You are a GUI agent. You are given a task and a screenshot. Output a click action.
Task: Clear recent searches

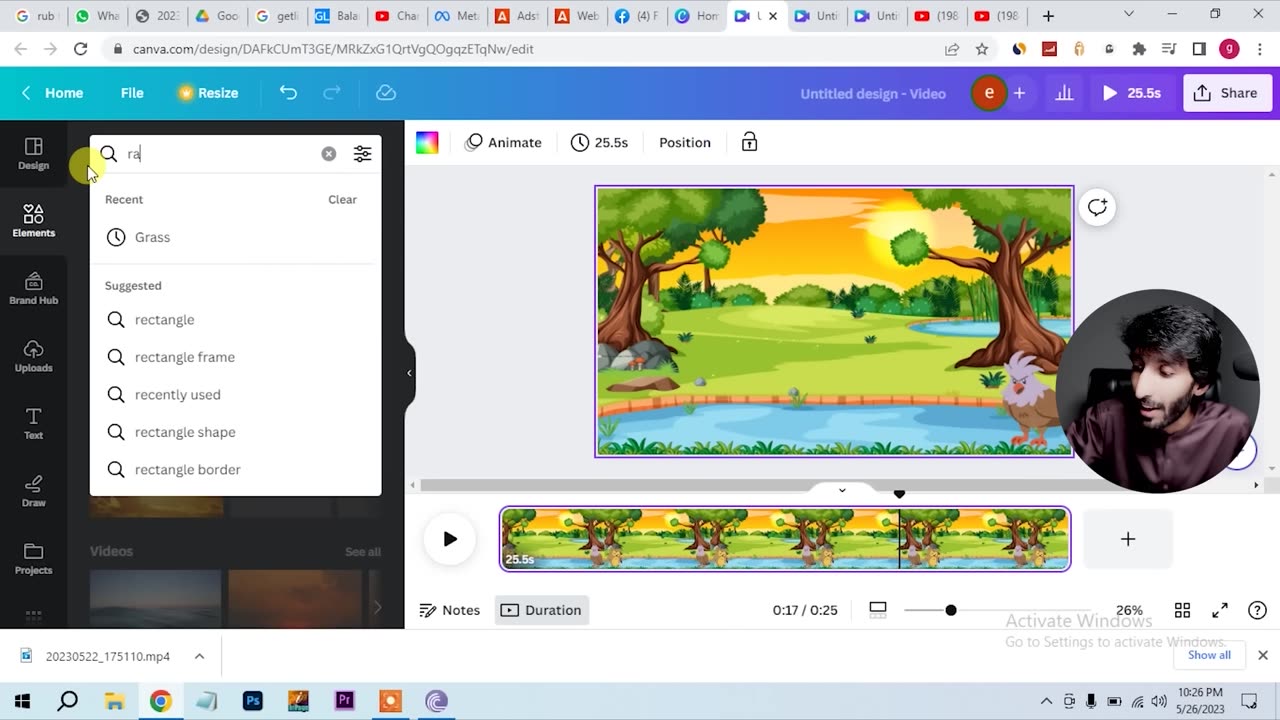(x=342, y=199)
